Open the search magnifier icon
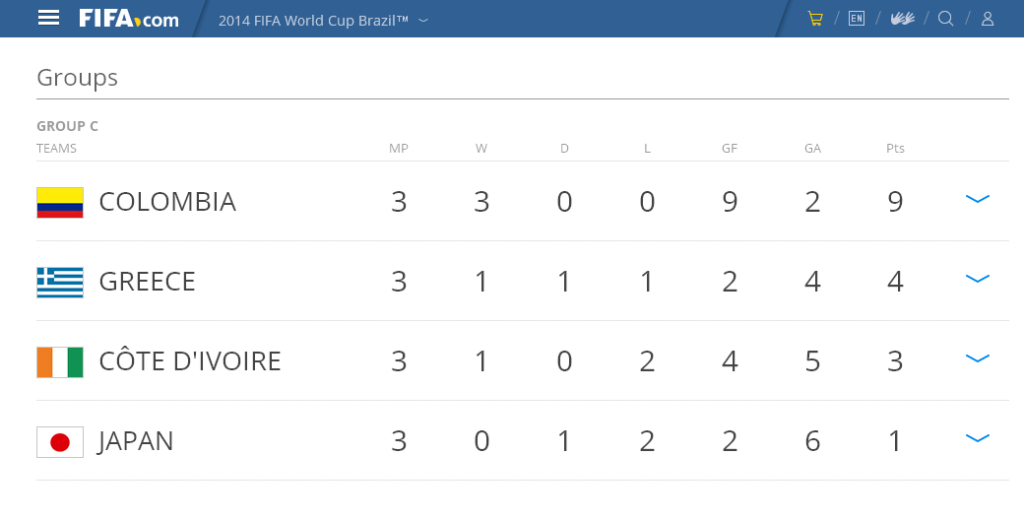Viewport: 1024px width, 519px height. tap(946, 18)
